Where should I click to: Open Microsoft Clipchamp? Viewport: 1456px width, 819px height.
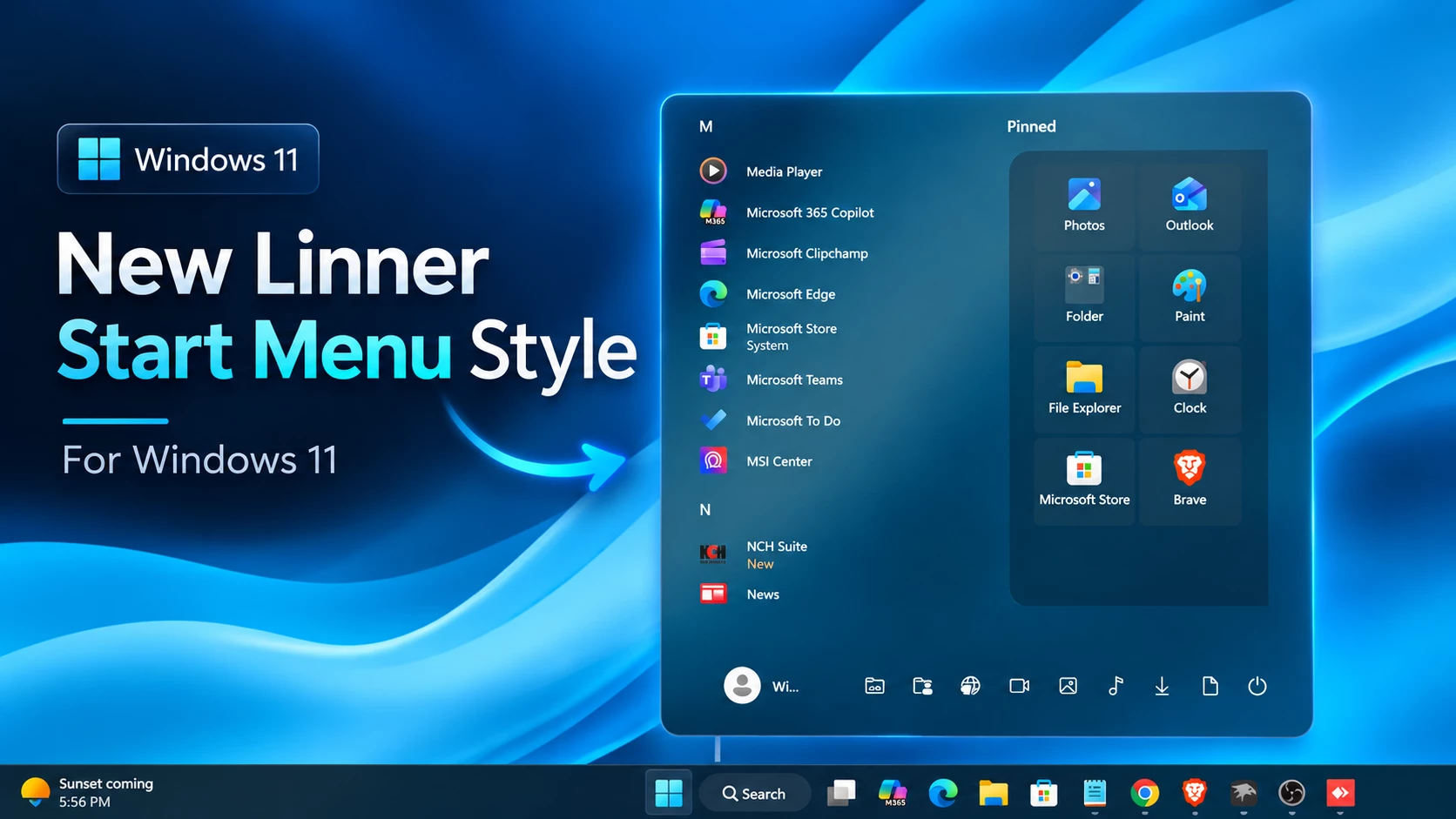tap(784, 253)
